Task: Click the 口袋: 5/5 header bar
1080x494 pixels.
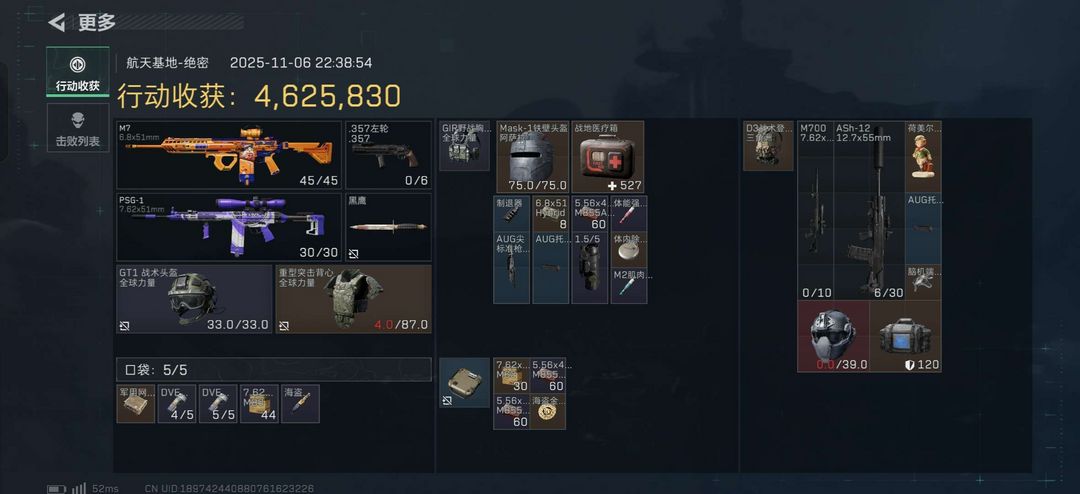Action: 274,369
